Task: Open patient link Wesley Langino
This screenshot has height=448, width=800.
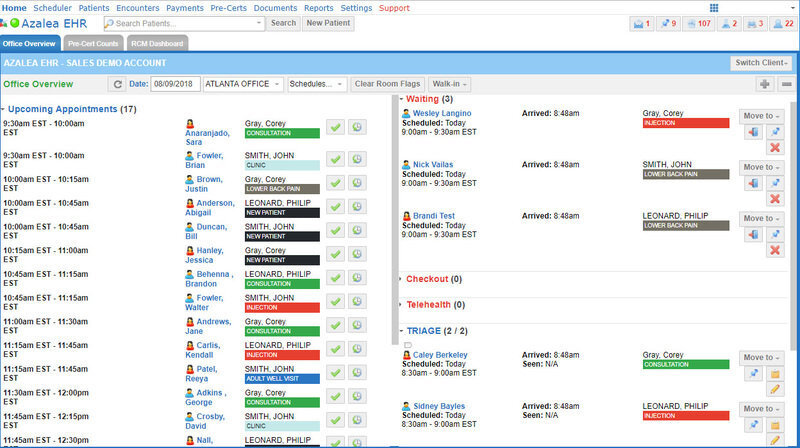Action: click(442, 113)
